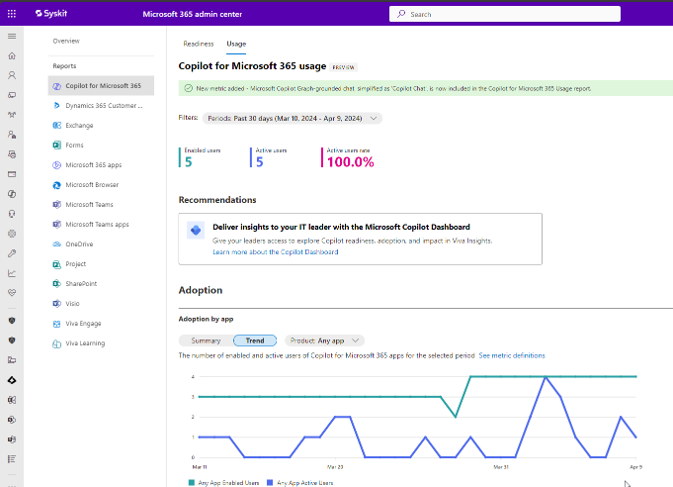The width and height of the screenshot is (673, 487).
Task: Open the Setup wrench icon in the rail
Action: (12, 254)
